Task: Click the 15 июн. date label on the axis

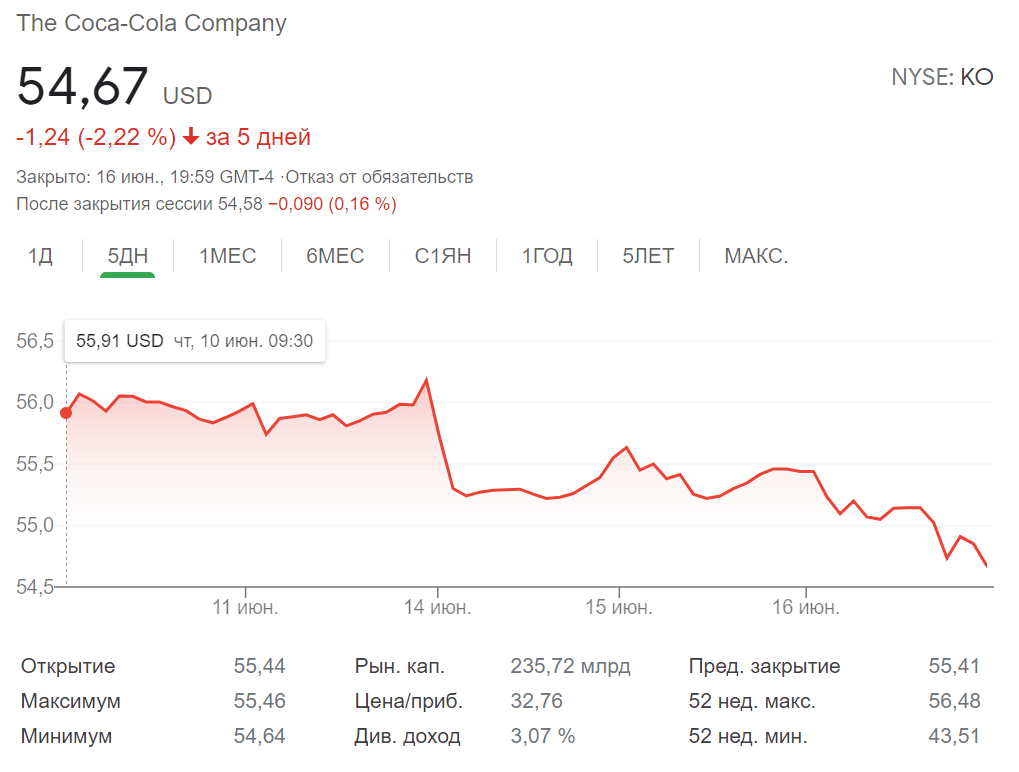Action: pyautogui.click(x=619, y=607)
